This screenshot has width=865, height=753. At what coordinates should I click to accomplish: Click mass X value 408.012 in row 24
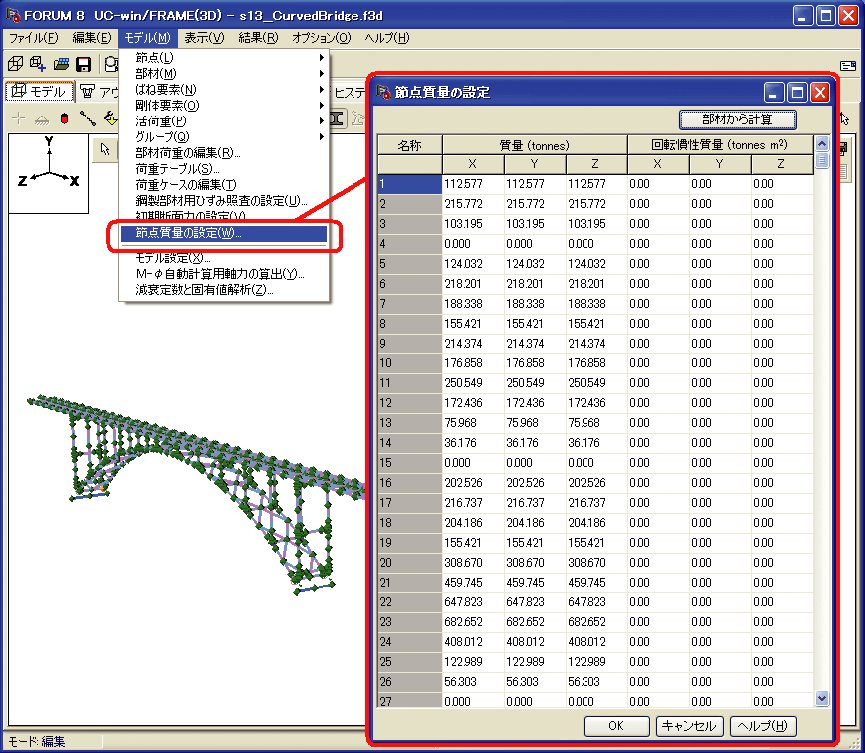(473, 642)
